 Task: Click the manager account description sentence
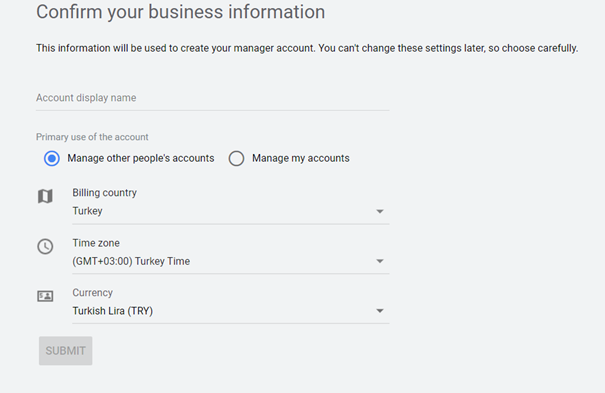(x=307, y=48)
